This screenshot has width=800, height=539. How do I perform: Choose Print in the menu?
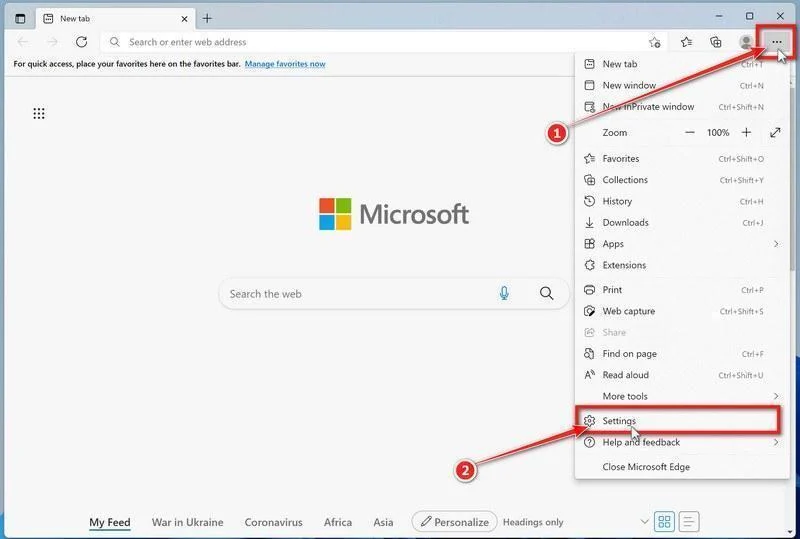click(682, 290)
